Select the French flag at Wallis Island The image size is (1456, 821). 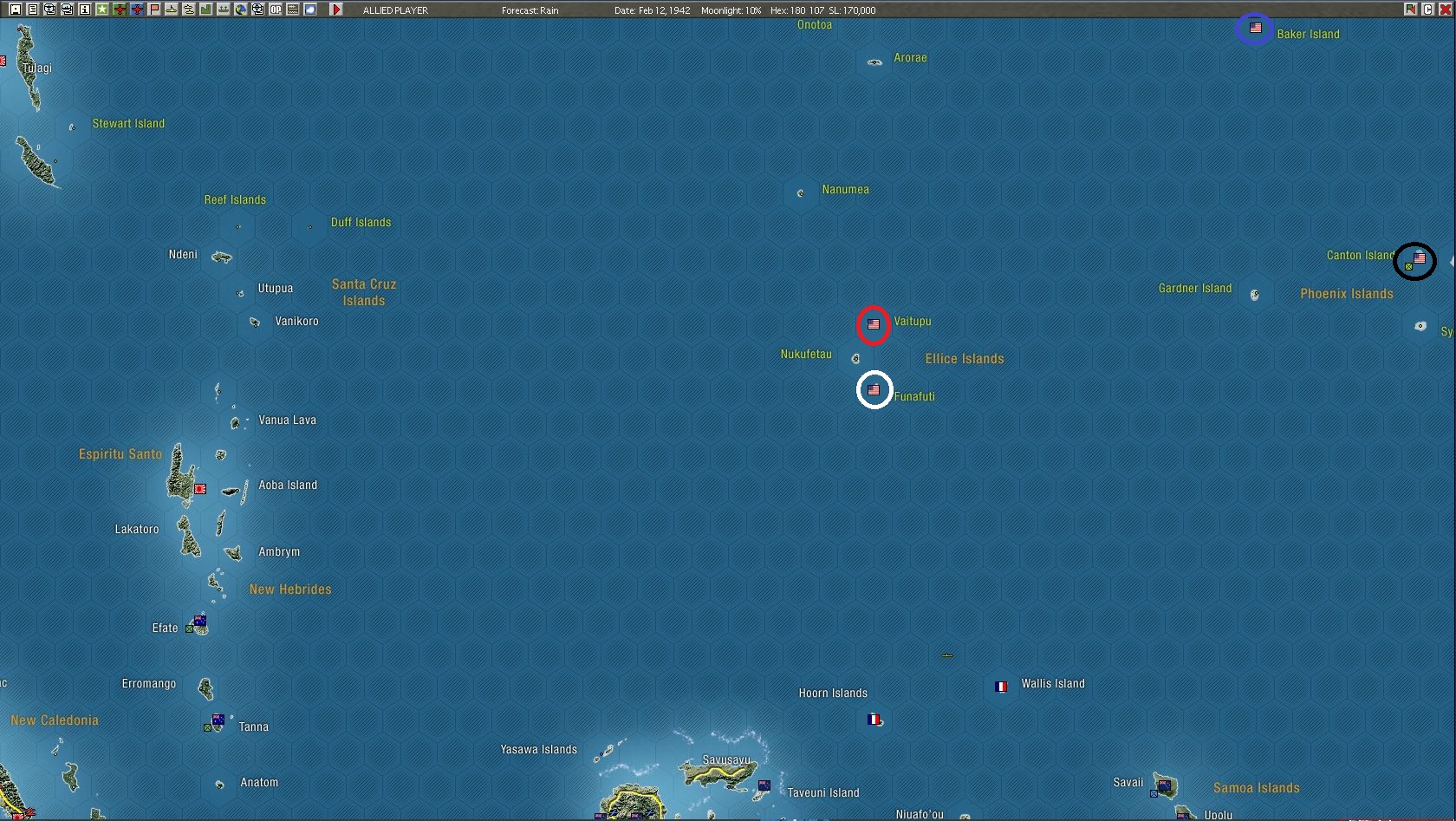pyautogui.click(x=1001, y=687)
